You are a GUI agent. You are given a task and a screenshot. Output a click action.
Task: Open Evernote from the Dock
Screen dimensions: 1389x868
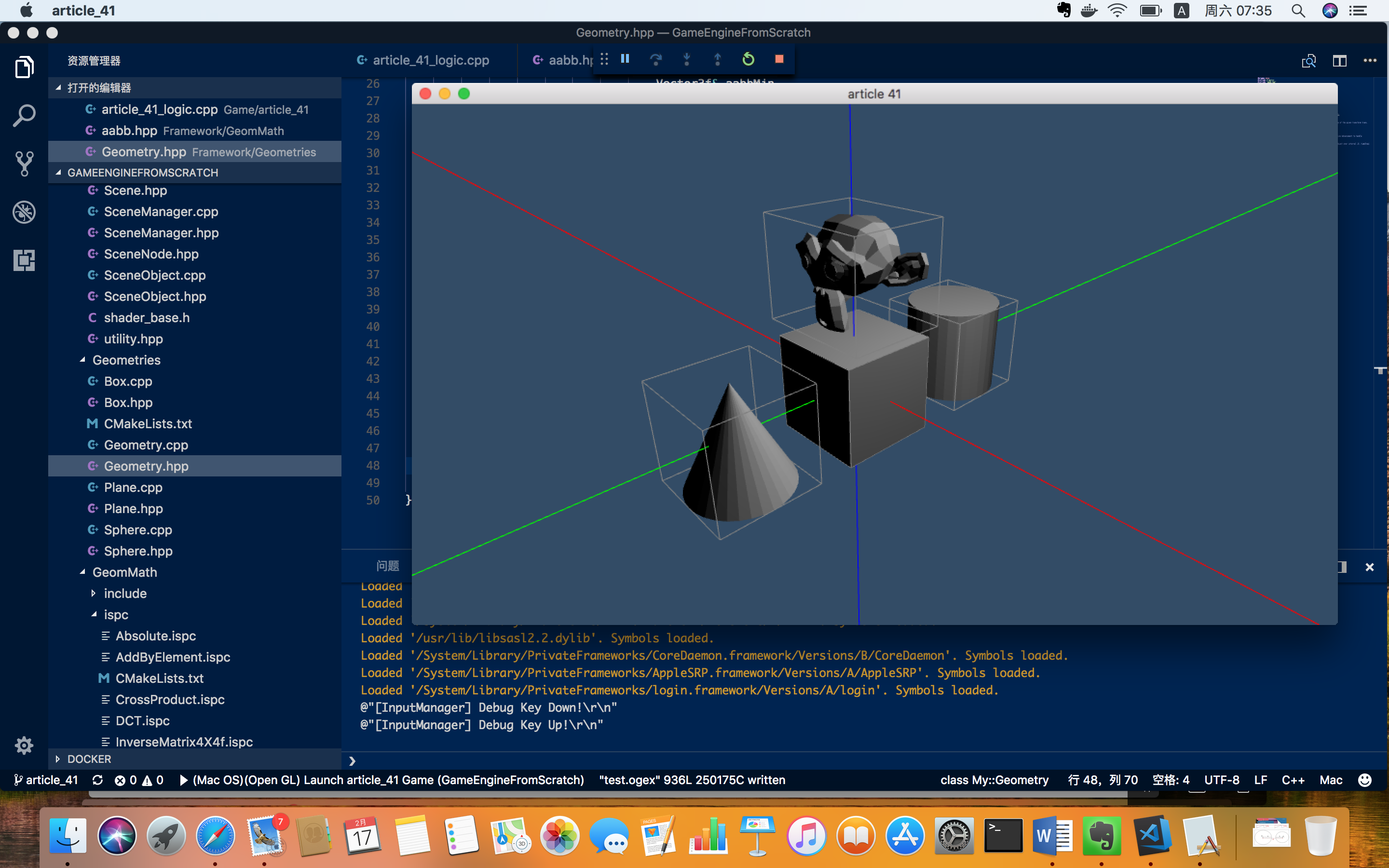(1102, 835)
